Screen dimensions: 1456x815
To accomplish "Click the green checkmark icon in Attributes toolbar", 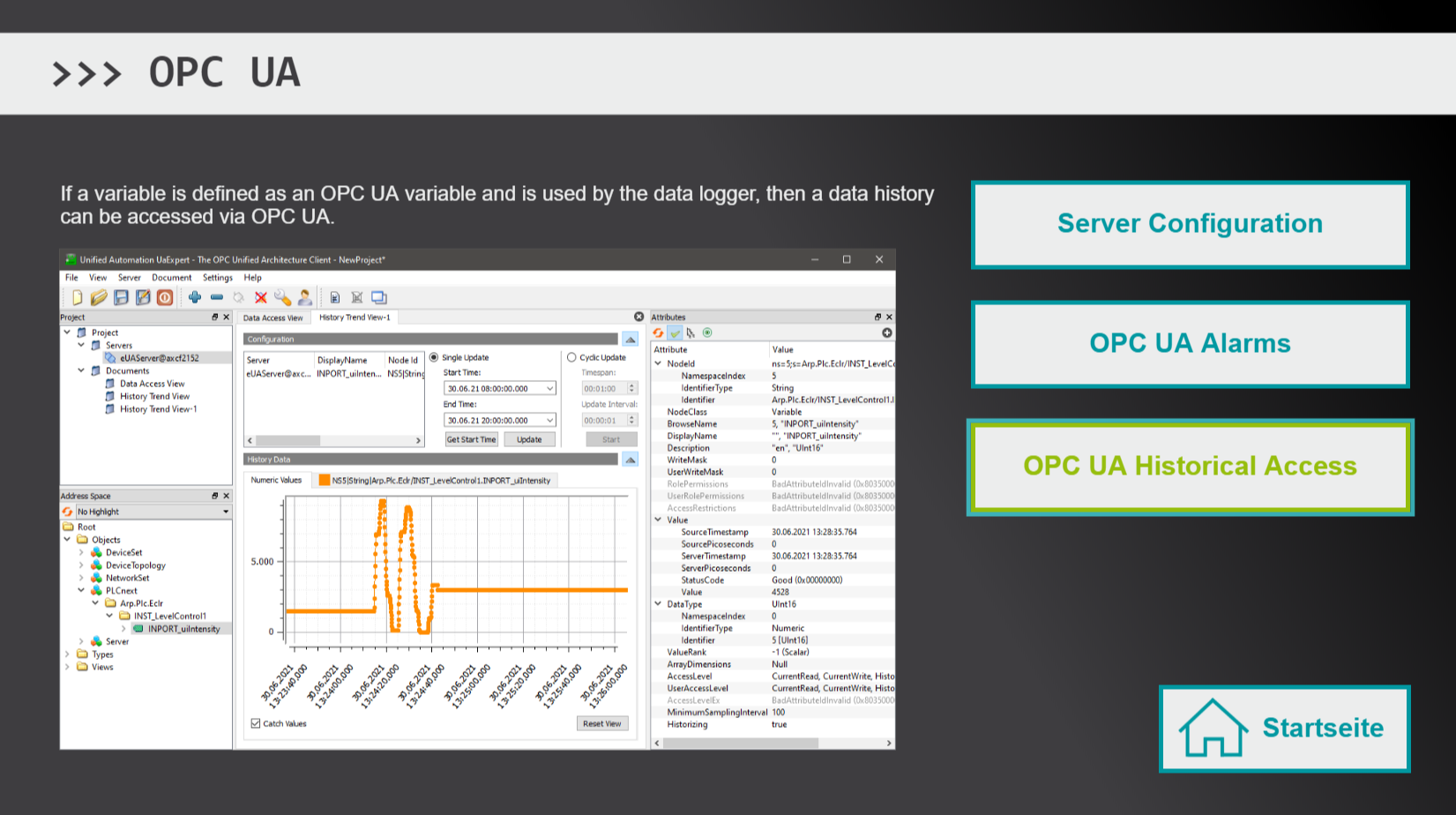I will tap(675, 333).
